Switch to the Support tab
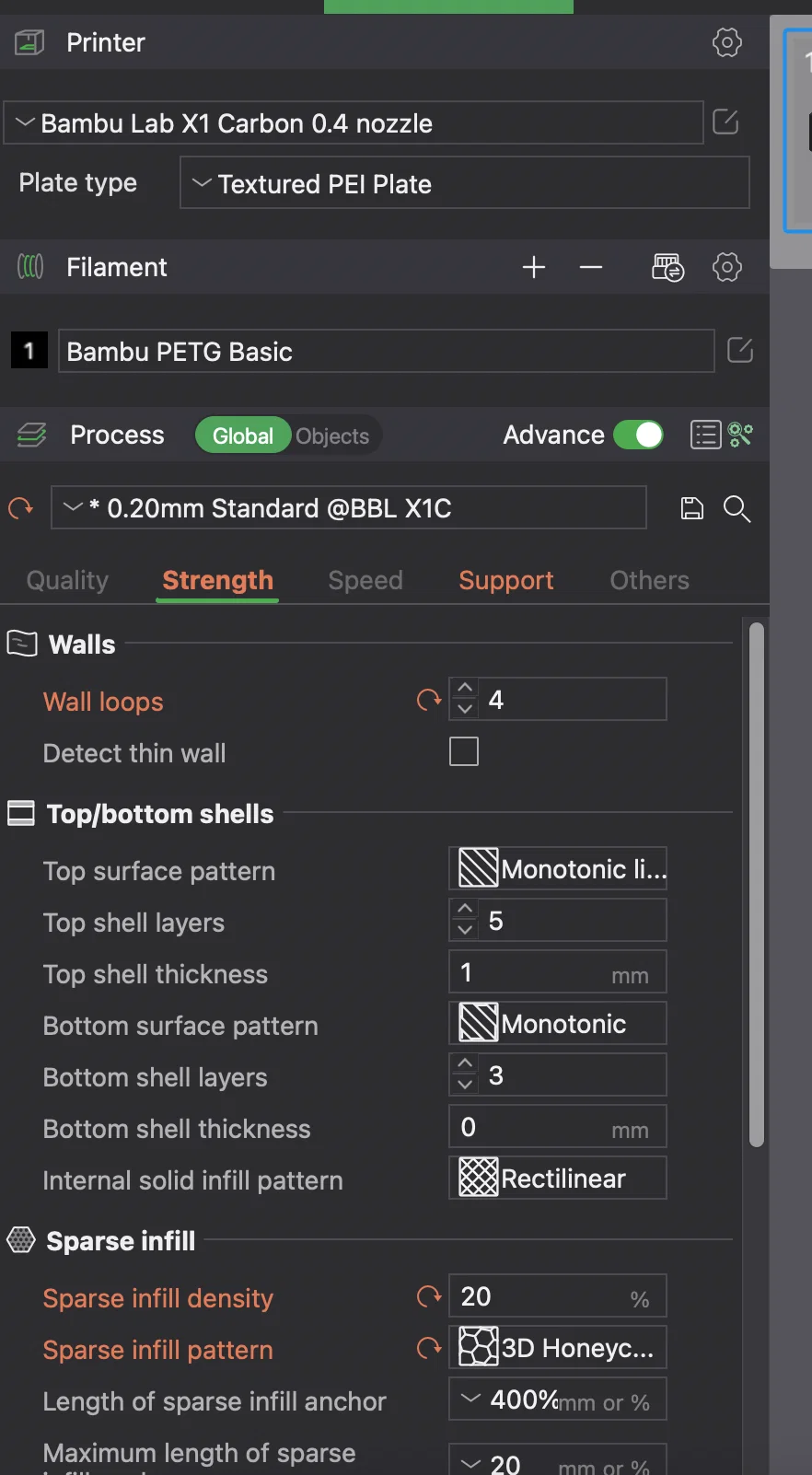Screen dimensions: 812x1475 tap(505, 580)
